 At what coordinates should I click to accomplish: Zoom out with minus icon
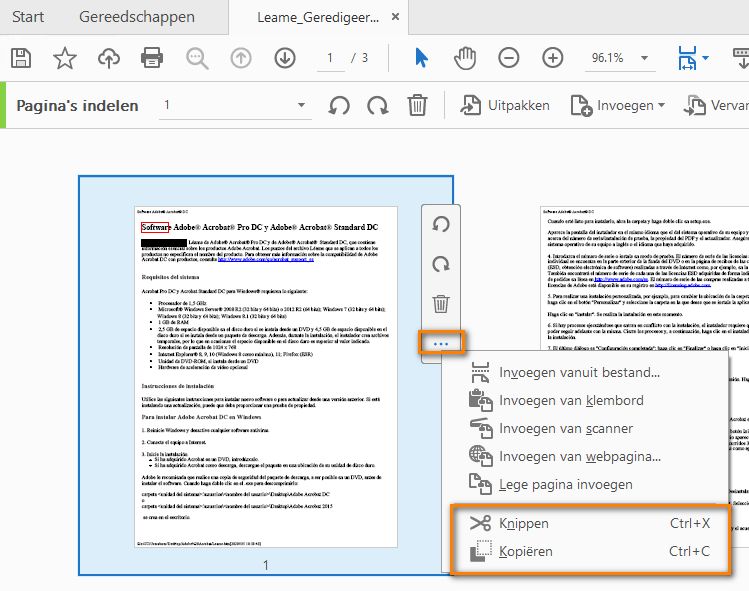(x=509, y=58)
